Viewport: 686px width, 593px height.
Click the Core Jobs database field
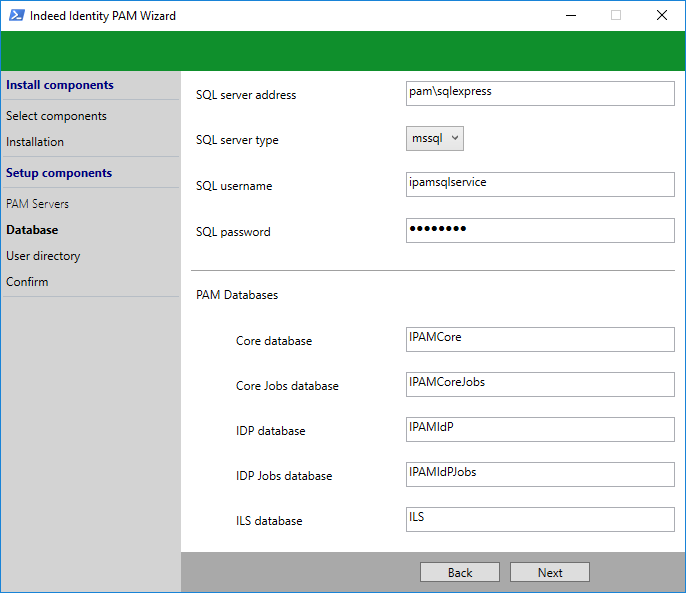540,385
